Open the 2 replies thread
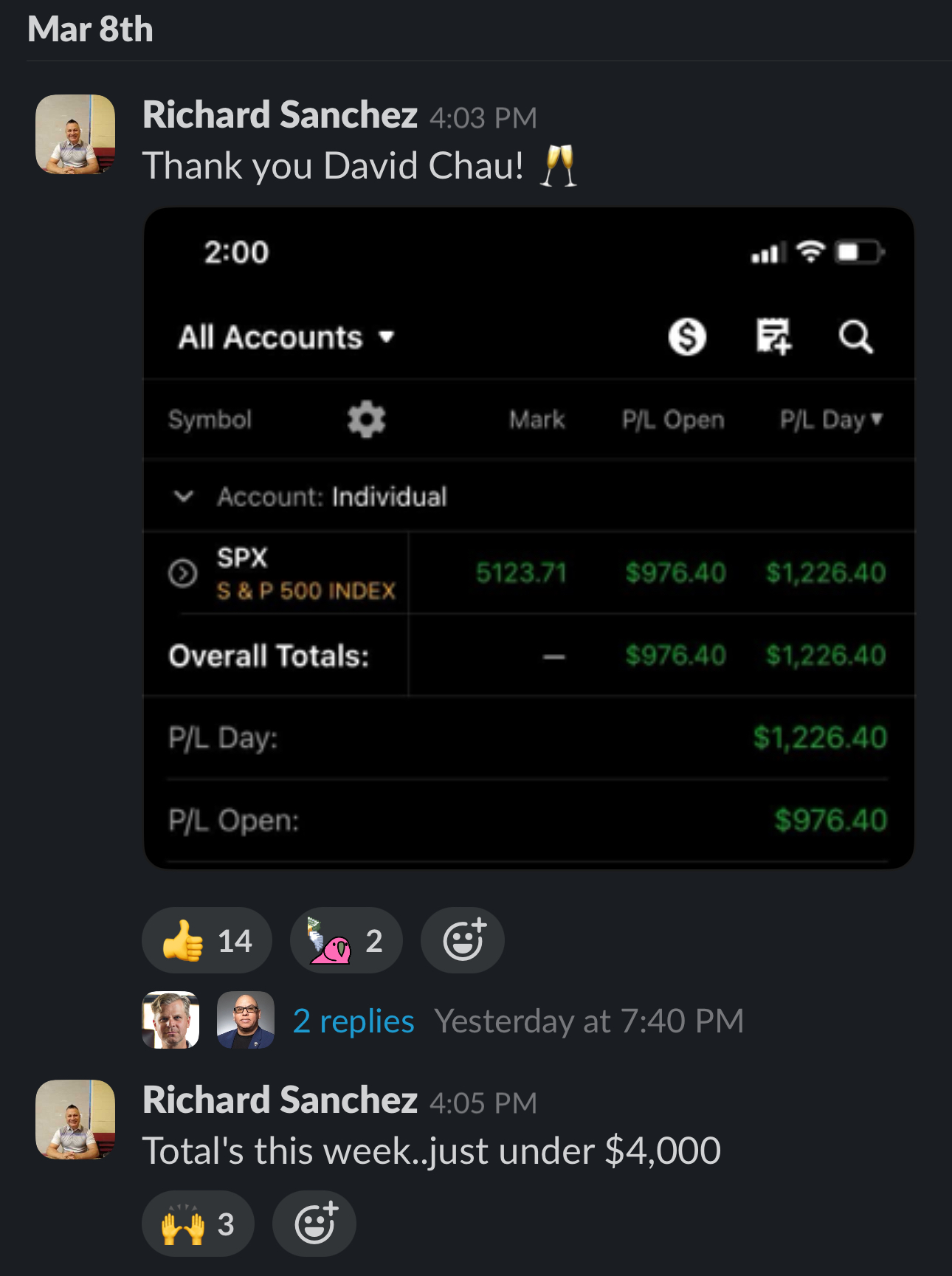The height and width of the screenshot is (1276, 952). click(353, 1021)
